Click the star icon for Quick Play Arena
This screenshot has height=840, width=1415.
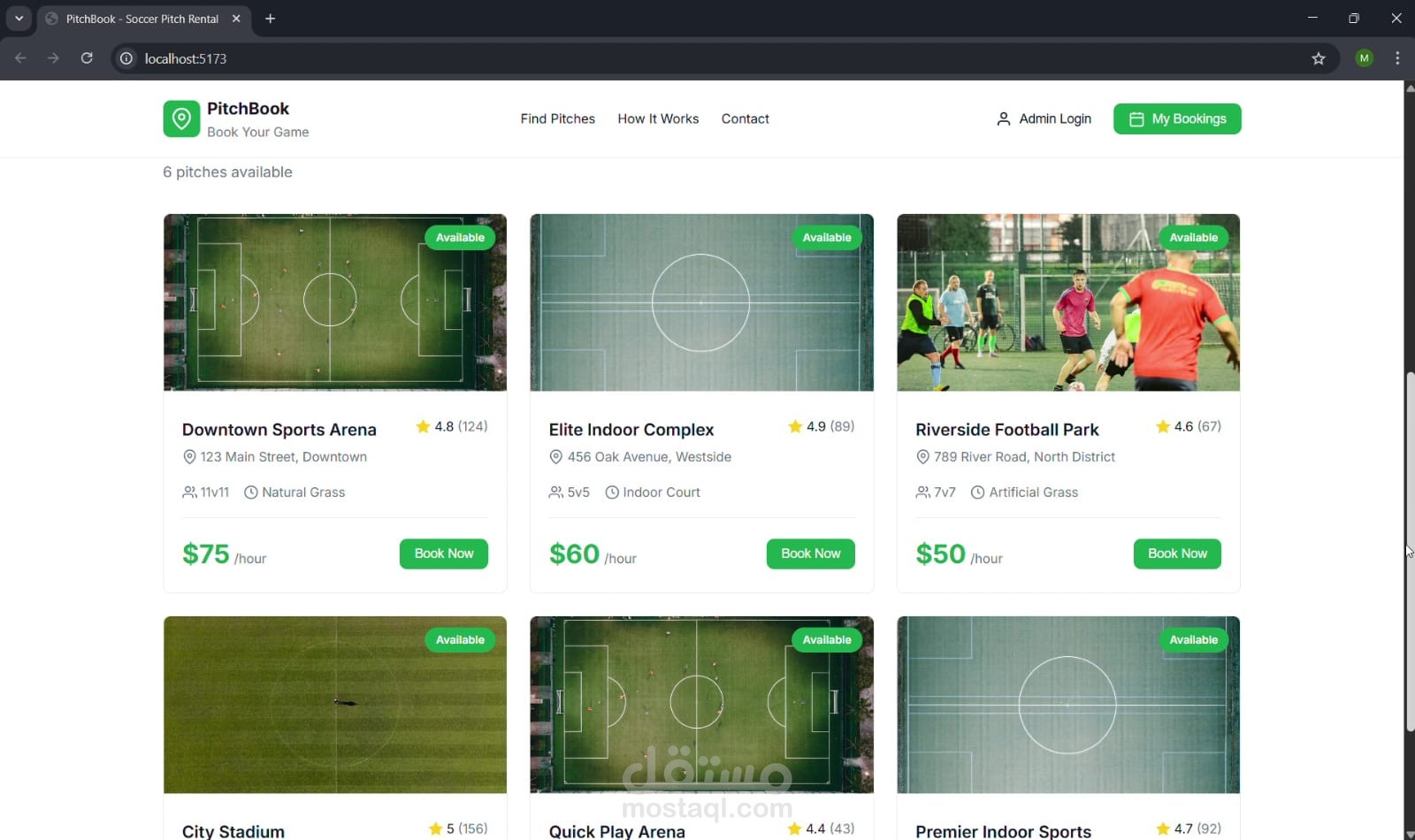tap(794, 829)
